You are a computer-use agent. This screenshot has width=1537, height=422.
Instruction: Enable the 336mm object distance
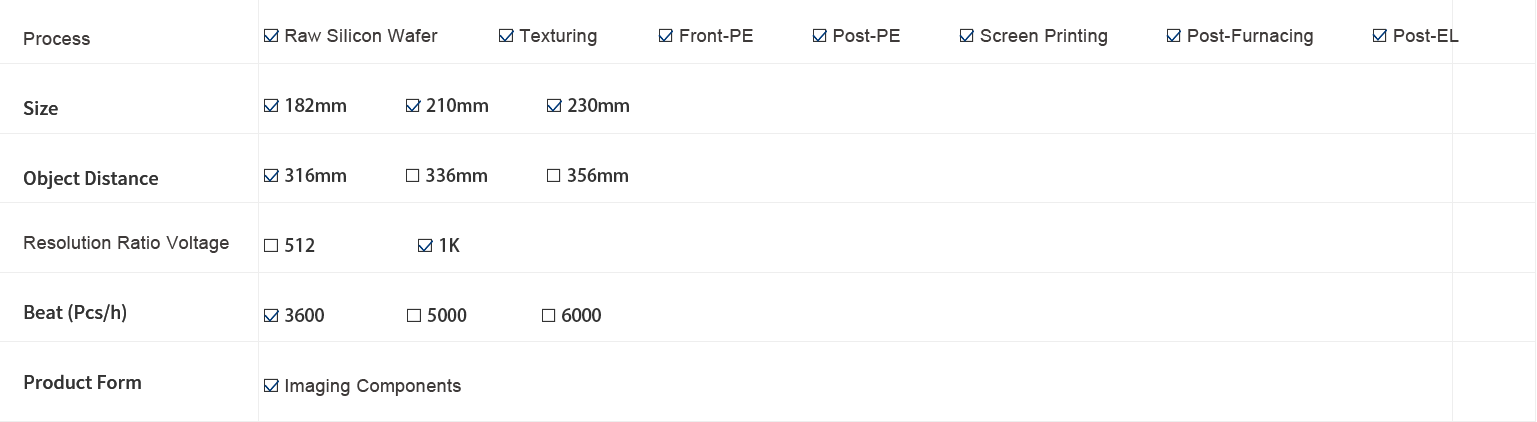[x=413, y=176]
